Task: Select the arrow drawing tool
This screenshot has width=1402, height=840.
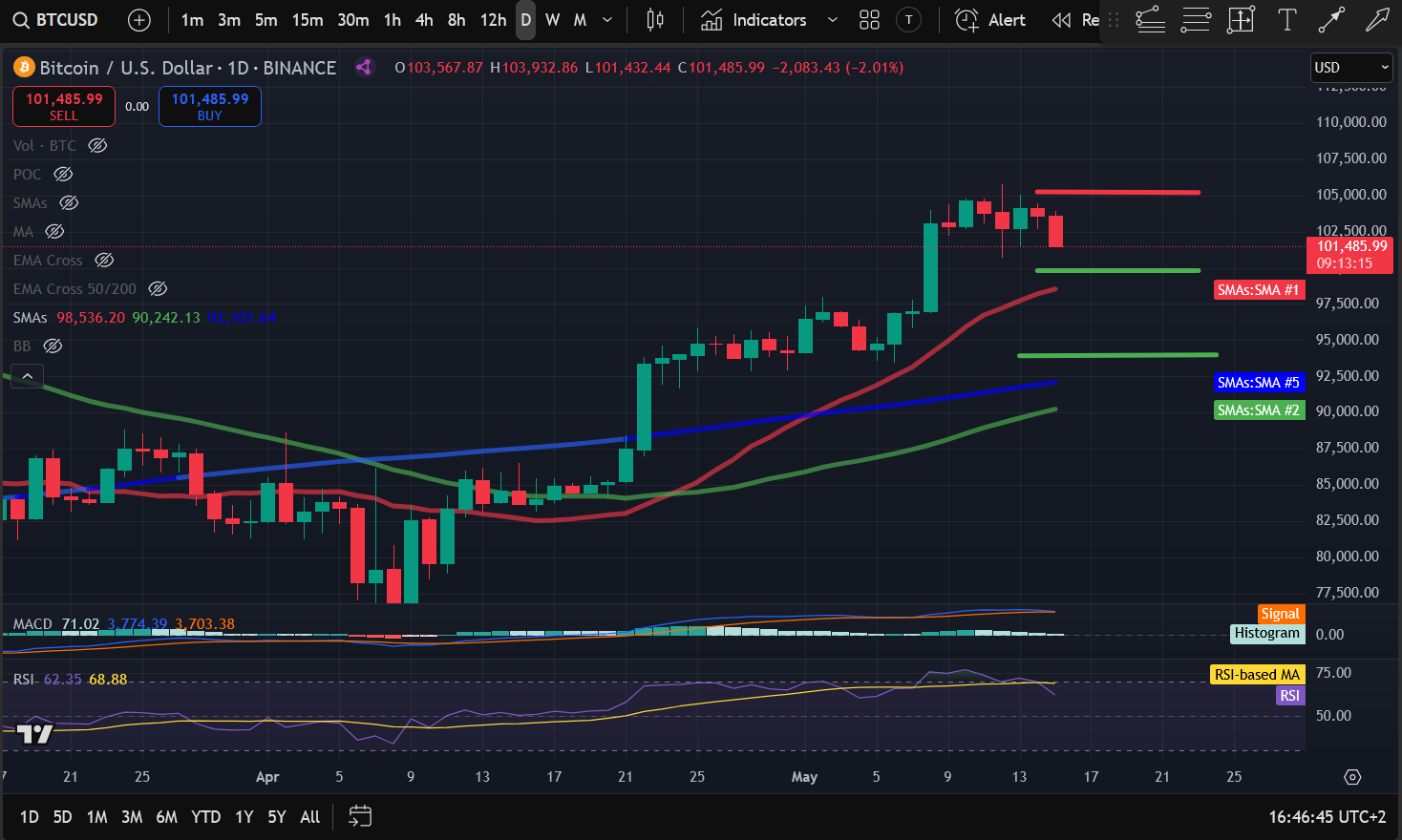Action: click(x=1377, y=20)
